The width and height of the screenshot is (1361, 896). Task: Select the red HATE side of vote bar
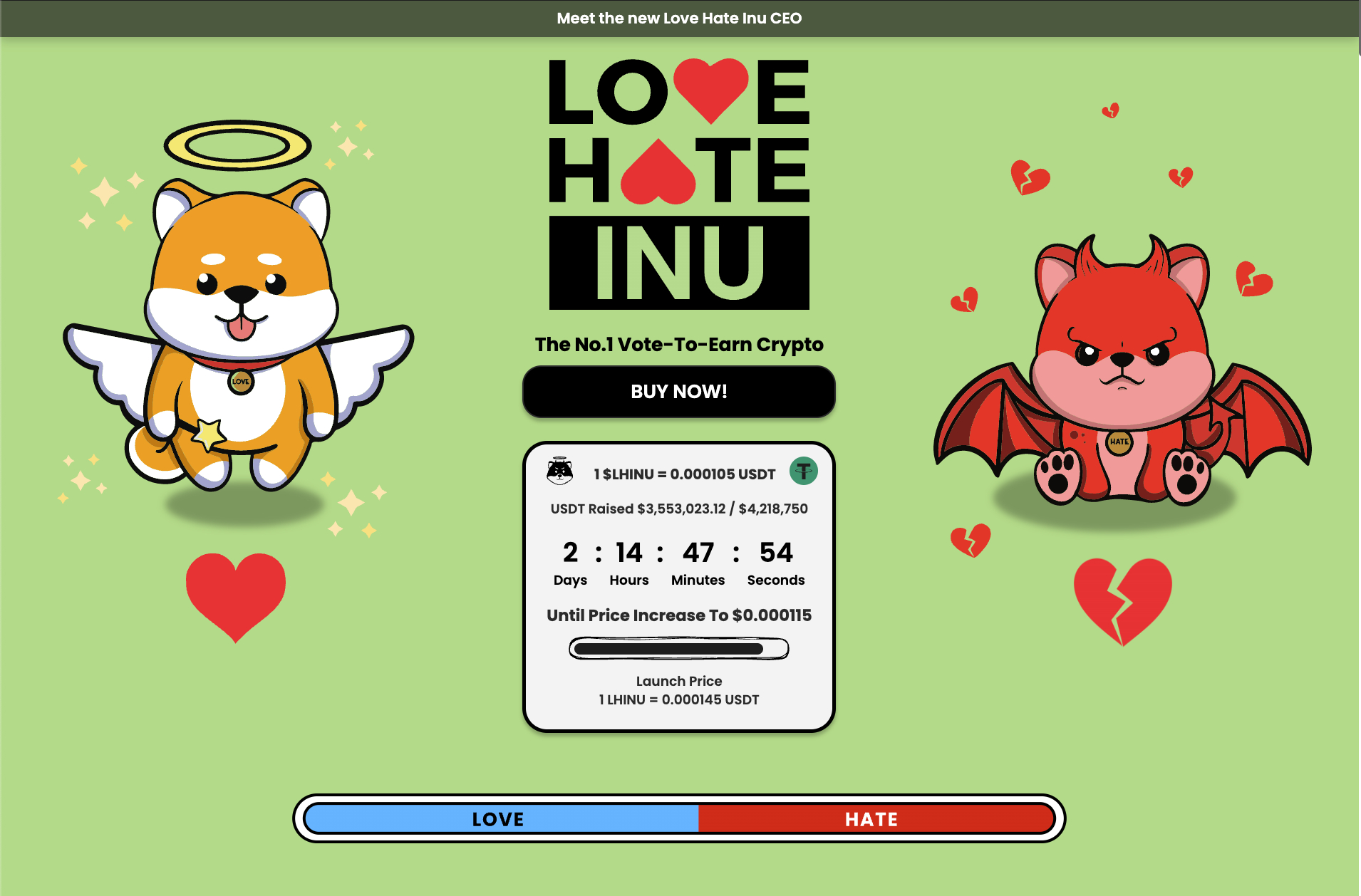pyautogui.click(x=876, y=818)
